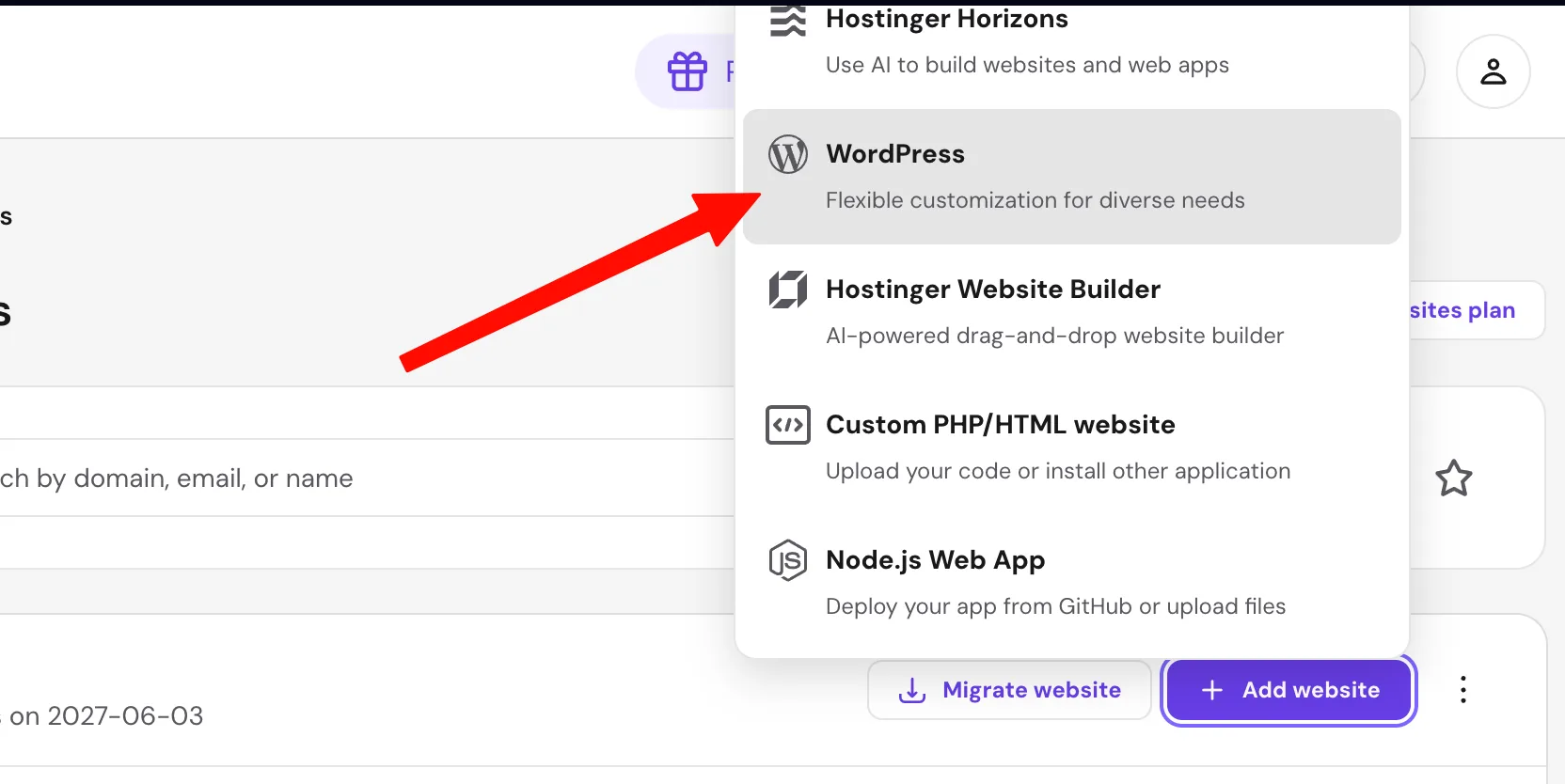Click 'Use AI to build websites and web apps'
Screen dimensions: 1565x784
[1027, 65]
